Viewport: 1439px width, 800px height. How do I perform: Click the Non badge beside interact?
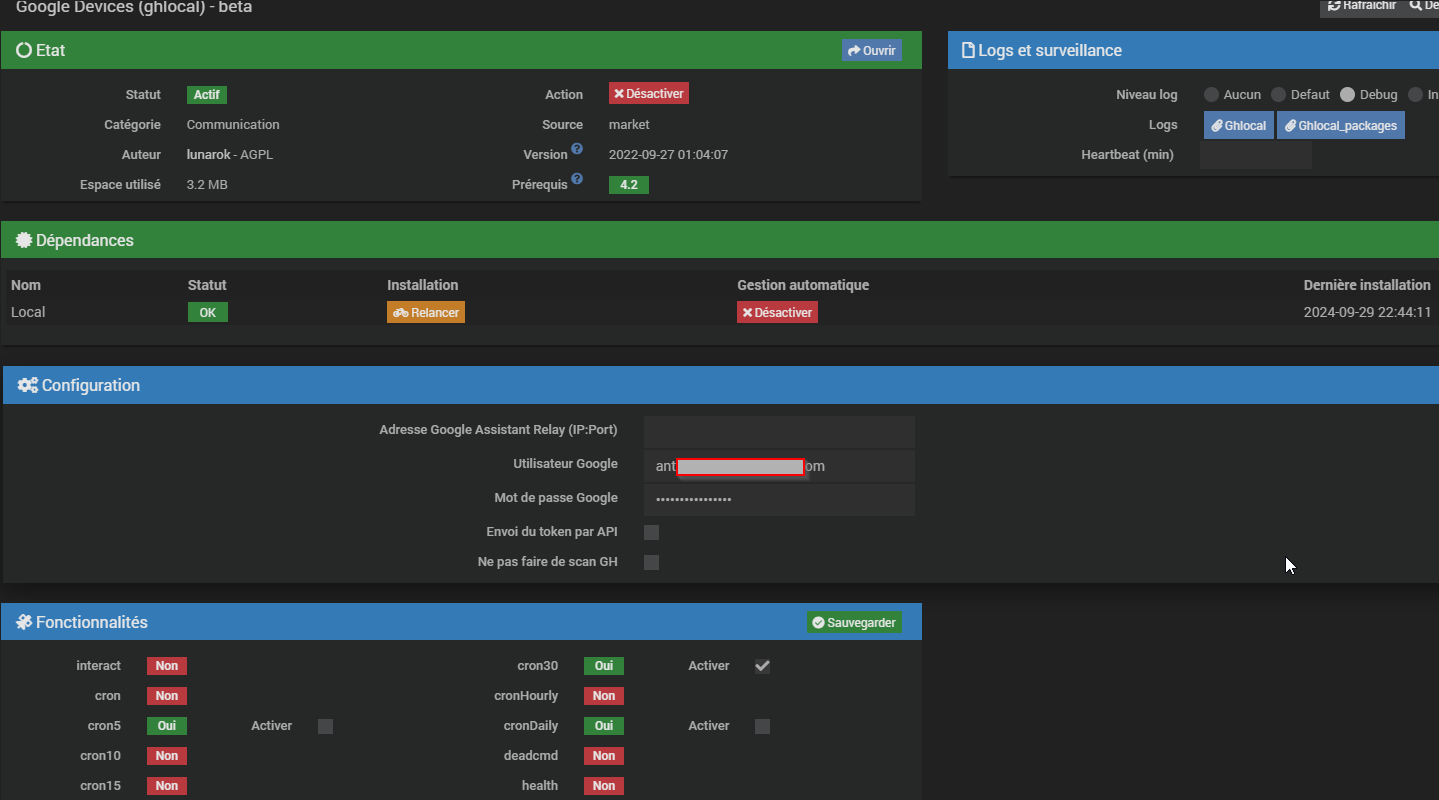pos(167,666)
